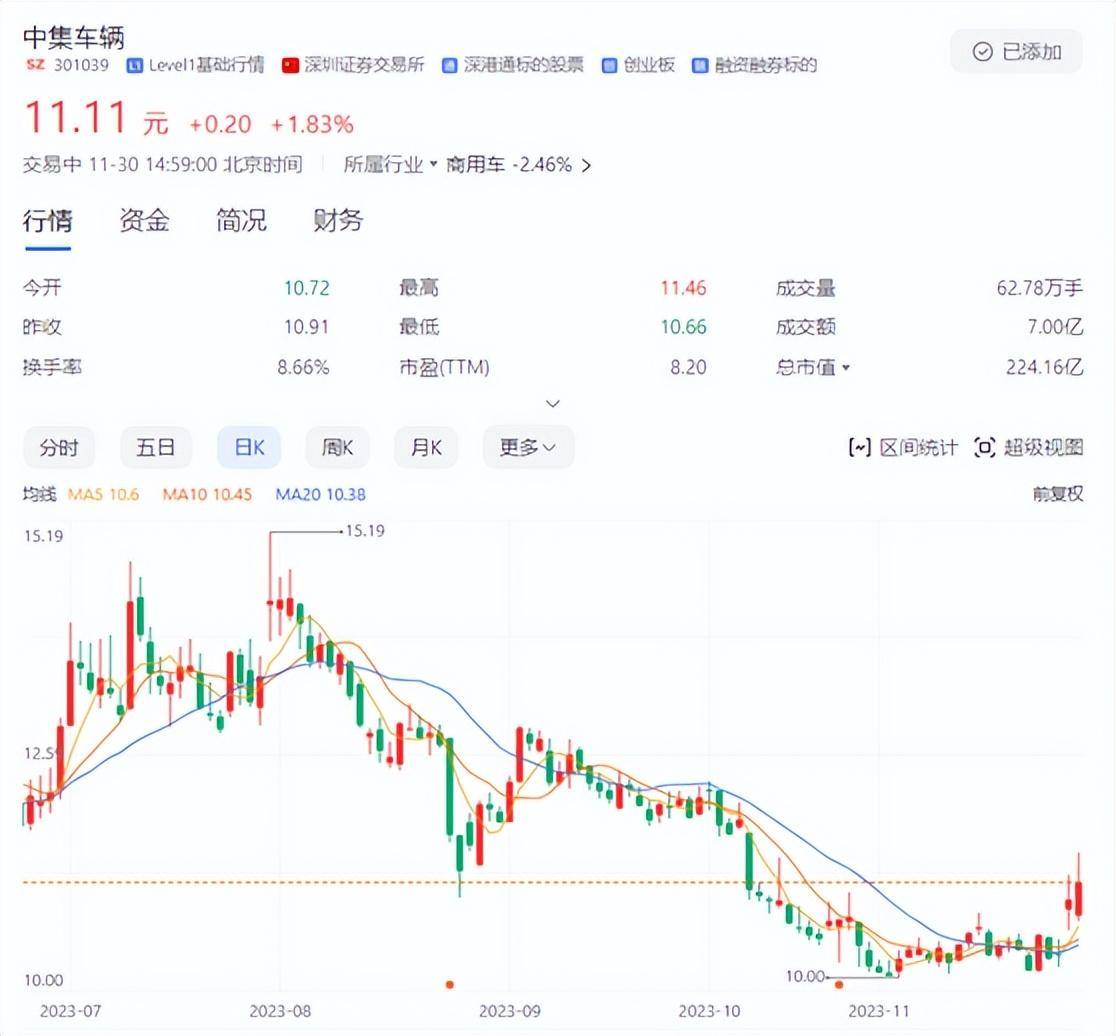
Task: Click the stock name 中集车辆
Action: pos(74,37)
